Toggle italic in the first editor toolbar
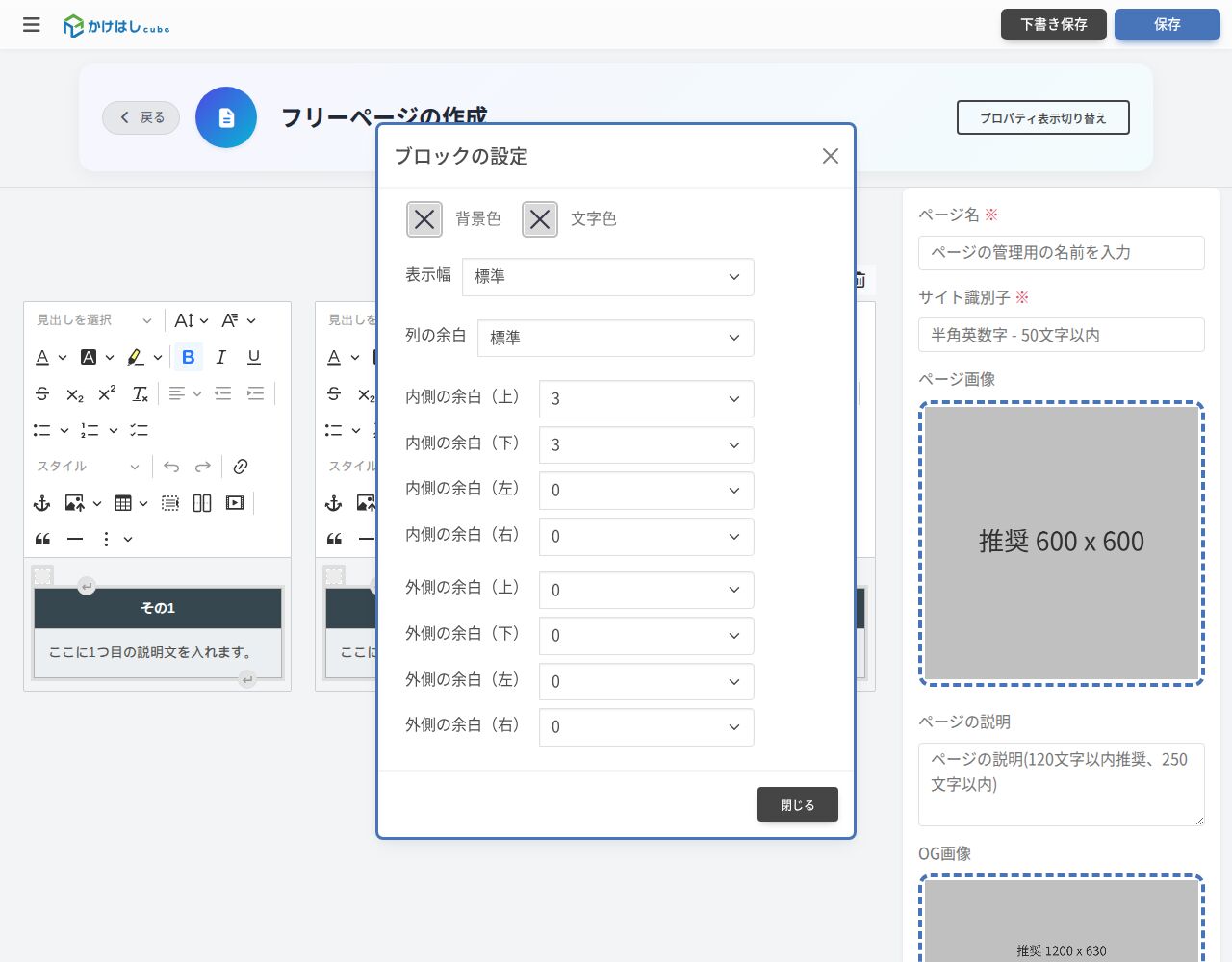This screenshot has width=1232, height=962. (x=221, y=357)
